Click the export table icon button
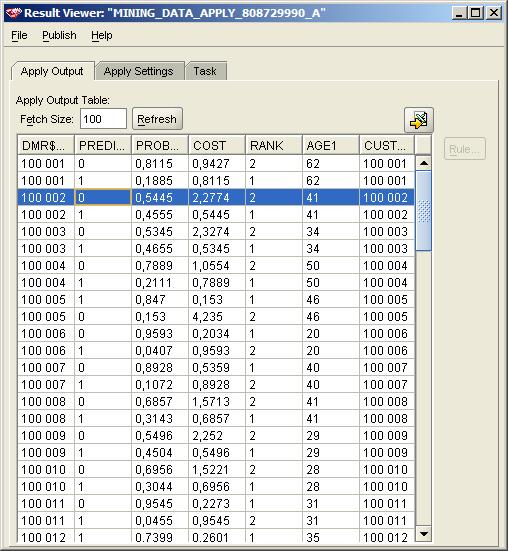The width and height of the screenshot is (508, 551). point(419,120)
